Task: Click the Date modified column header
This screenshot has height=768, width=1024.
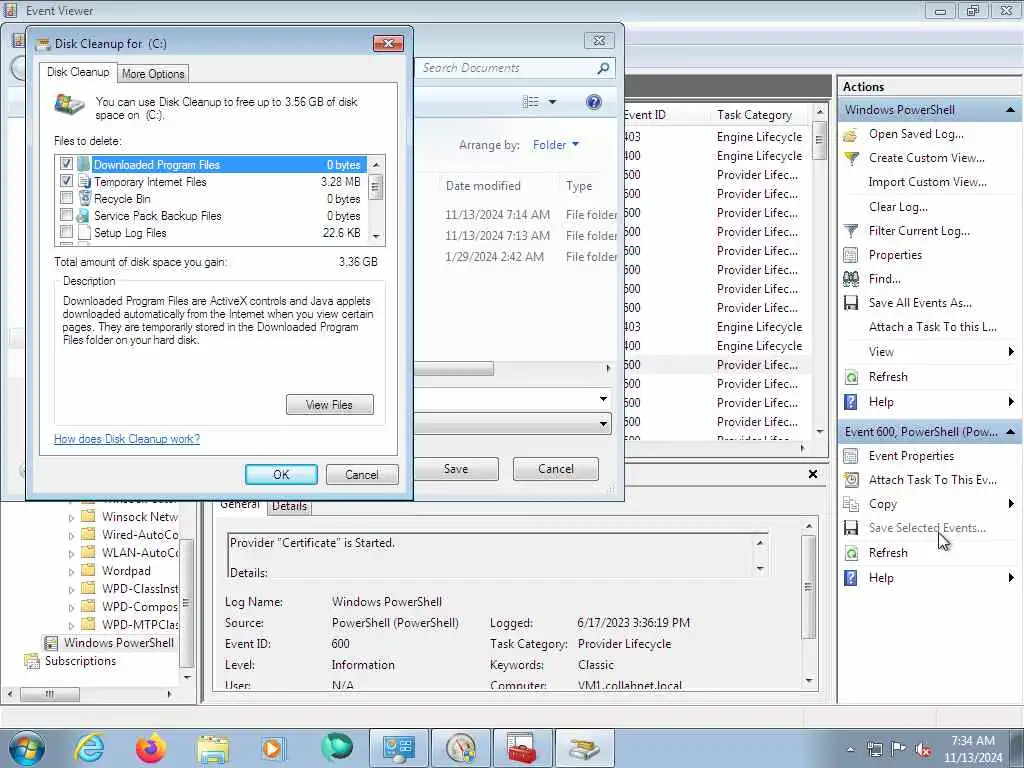Action: click(483, 186)
